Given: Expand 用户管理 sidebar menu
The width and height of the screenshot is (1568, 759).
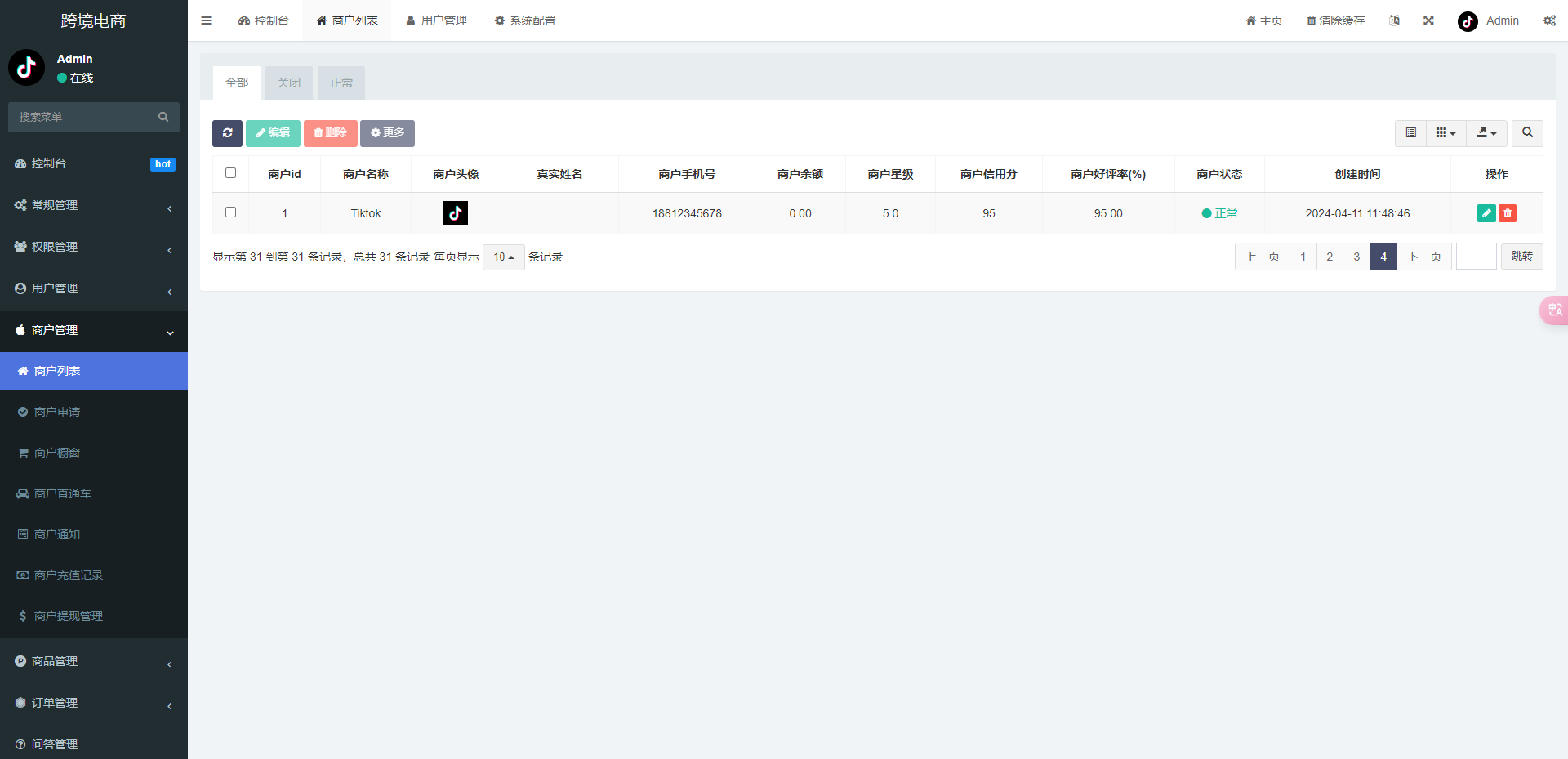Looking at the screenshot, I should click(x=94, y=288).
